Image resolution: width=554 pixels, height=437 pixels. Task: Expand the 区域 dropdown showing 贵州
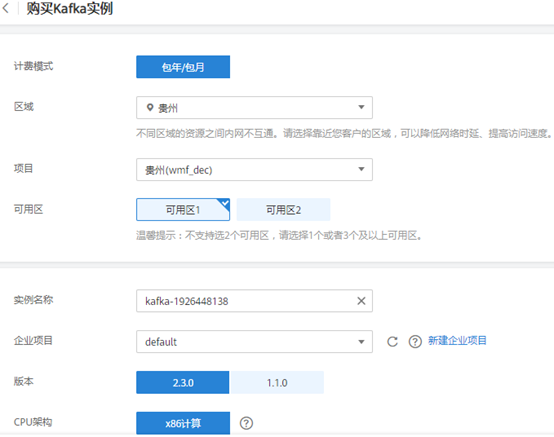pyautogui.click(x=254, y=107)
